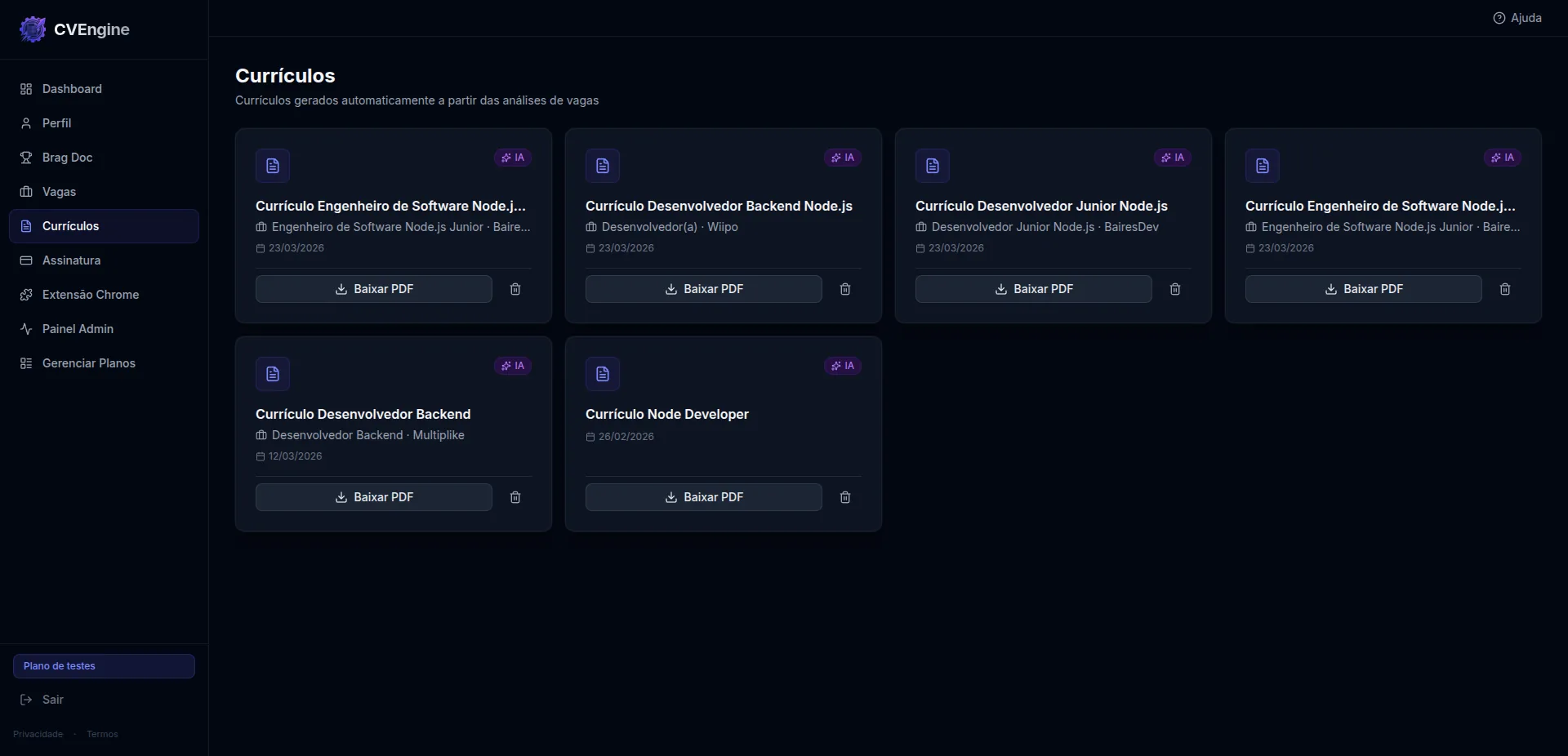Remove the Multiplike Desenvolvedor Backend resume
The image size is (1568, 756).
tap(515, 497)
